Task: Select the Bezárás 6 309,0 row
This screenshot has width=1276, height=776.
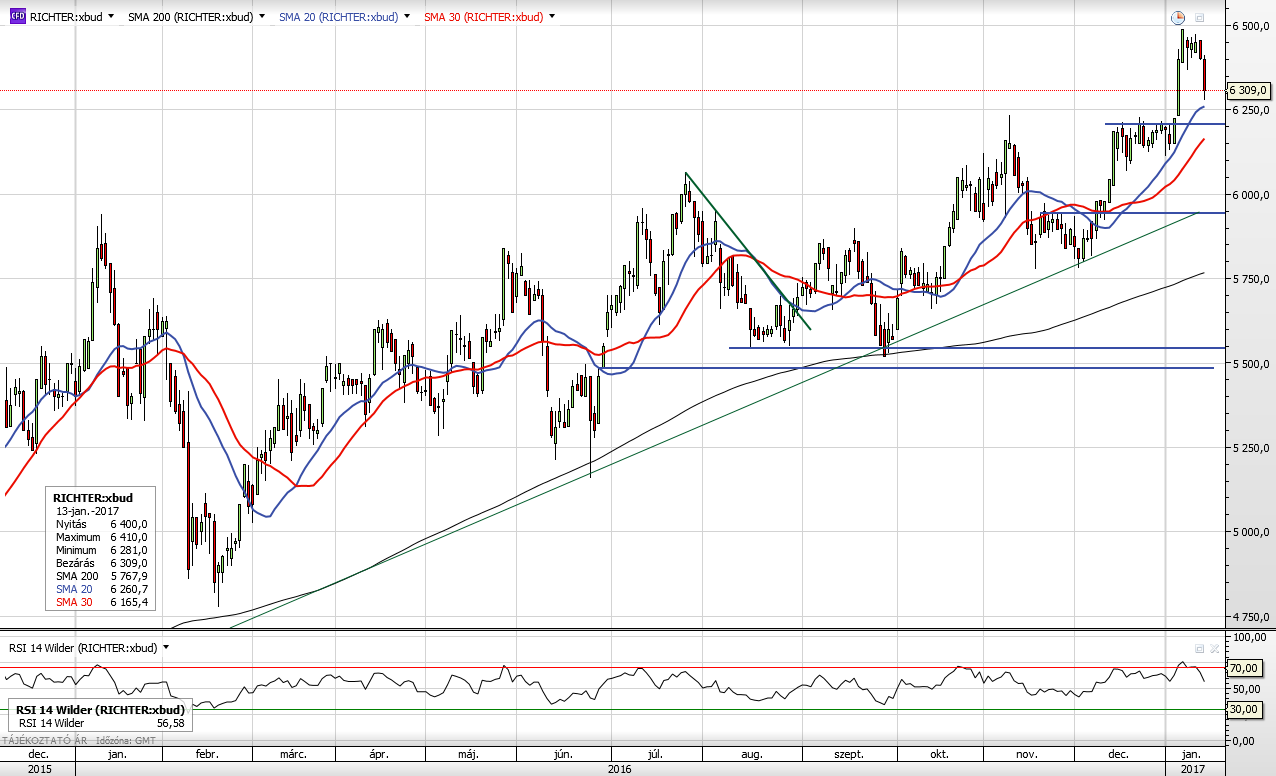Action: click(x=102, y=563)
